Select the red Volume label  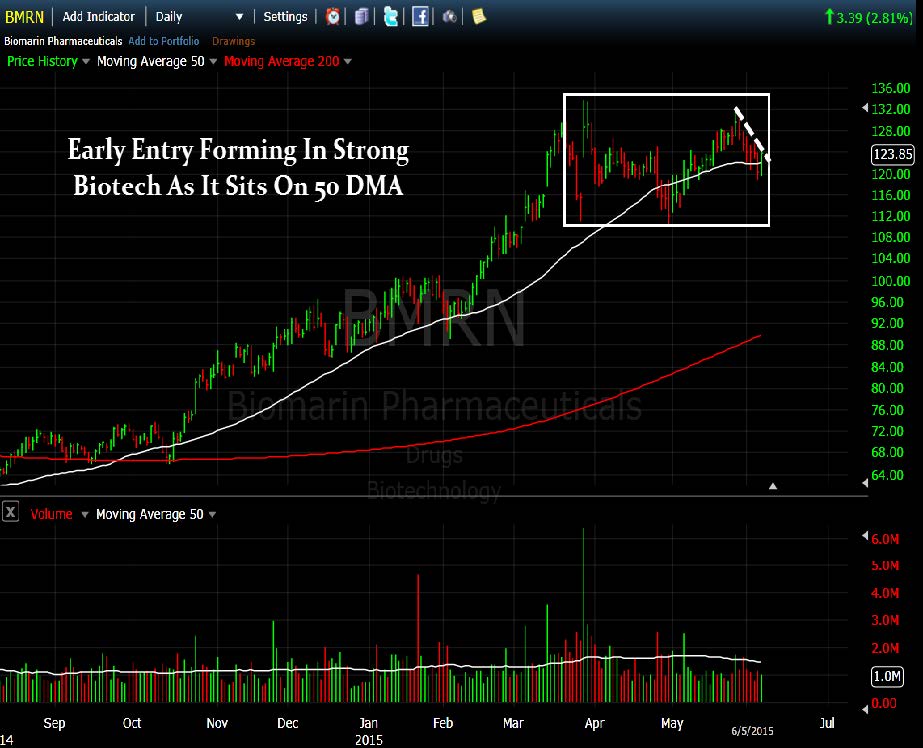(x=51, y=514)
